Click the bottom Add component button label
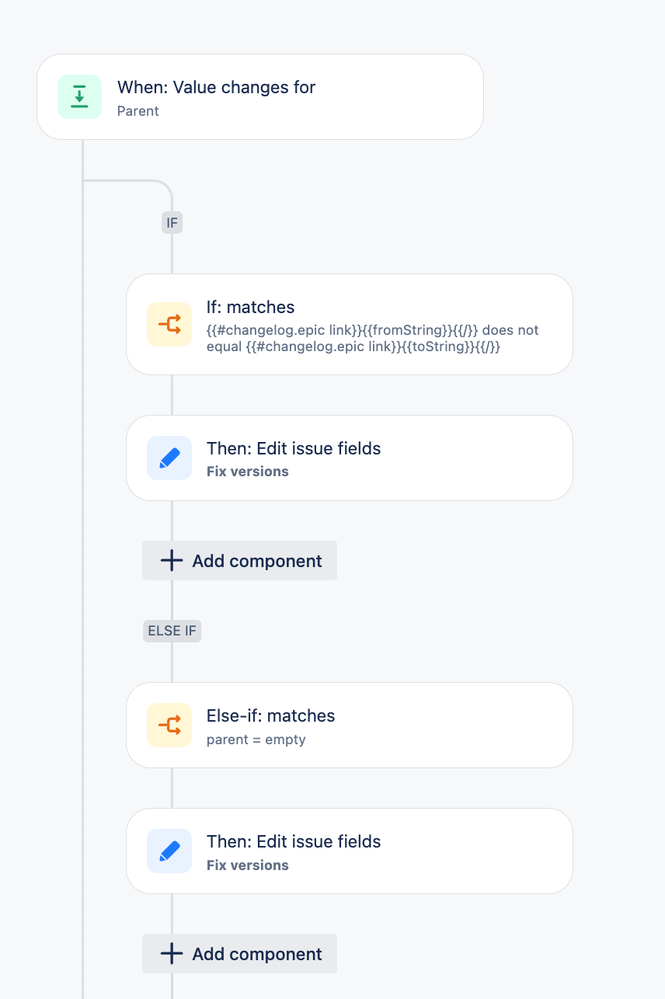The width and height of the screenshot is (665, 999). coord(257,954)
